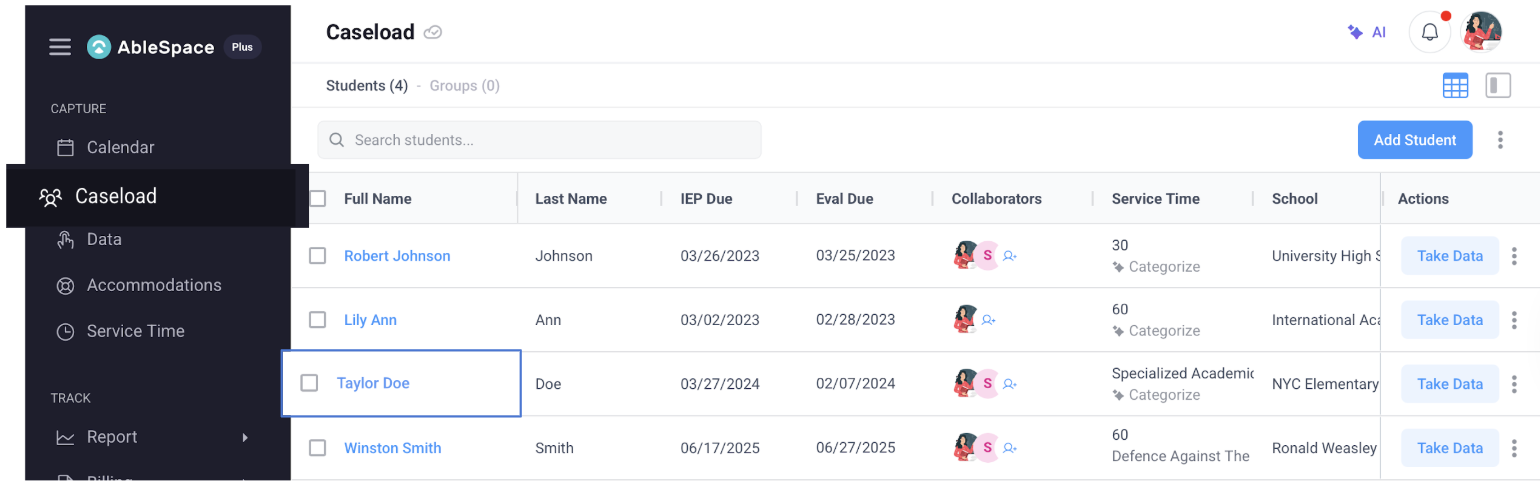Open Calendar in the sidebar
Viewport: 1540px width, 488px height.
(x=120, y=148)
